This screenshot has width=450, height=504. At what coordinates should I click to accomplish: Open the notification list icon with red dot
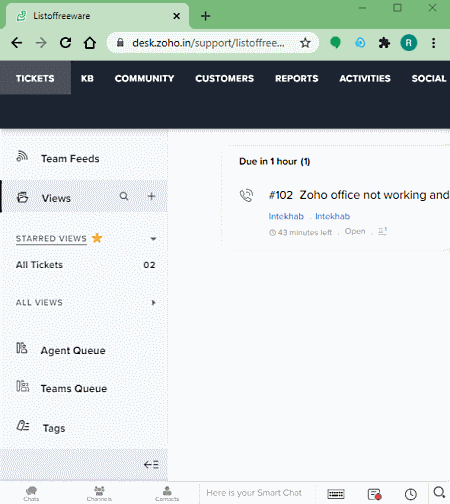374,494
